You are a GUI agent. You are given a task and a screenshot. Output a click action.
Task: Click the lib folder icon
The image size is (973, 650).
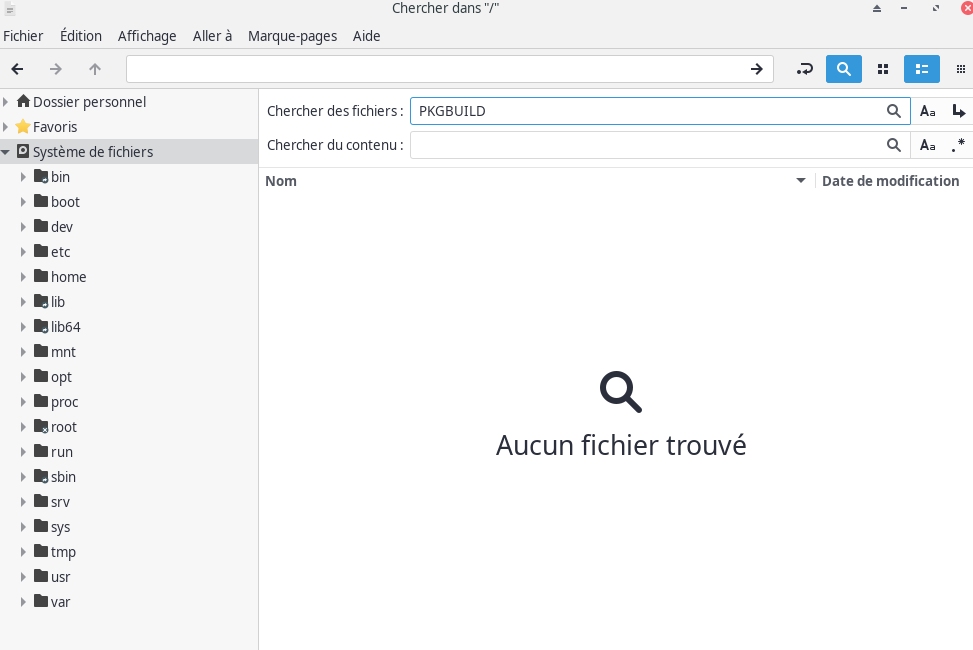(x=41, y=301)
